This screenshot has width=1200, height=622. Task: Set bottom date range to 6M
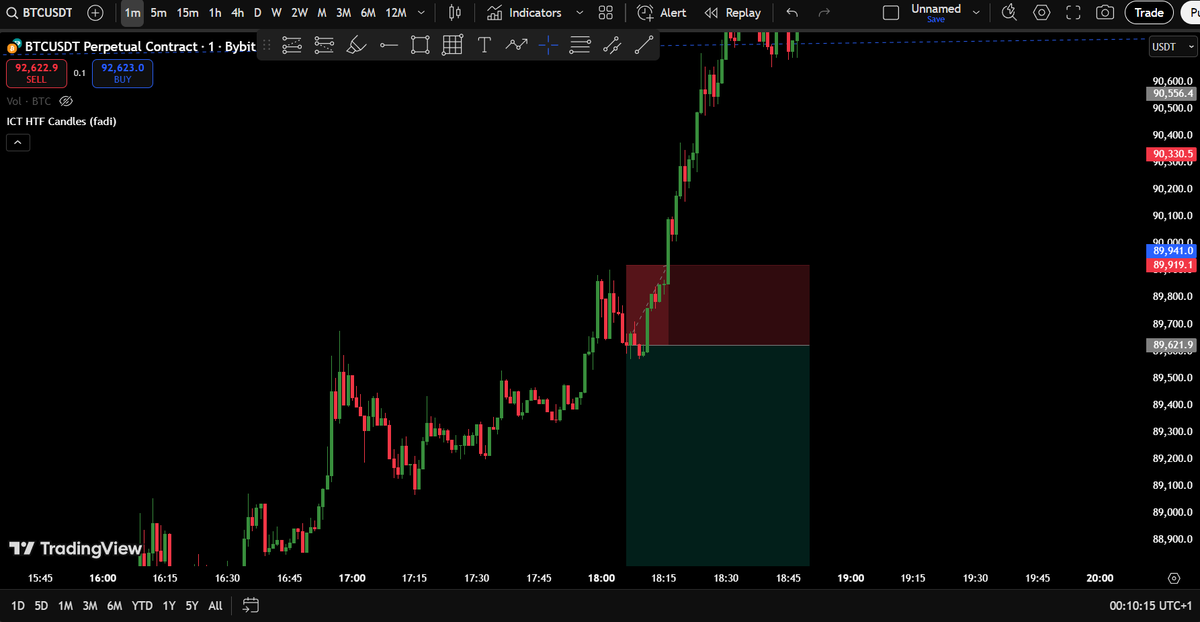coord(114,605)
